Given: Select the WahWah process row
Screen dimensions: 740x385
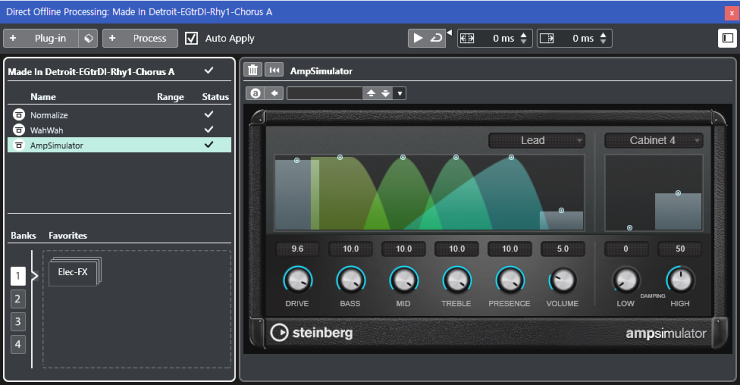Looking at the screenshot, I should click(x=119, y=130).
